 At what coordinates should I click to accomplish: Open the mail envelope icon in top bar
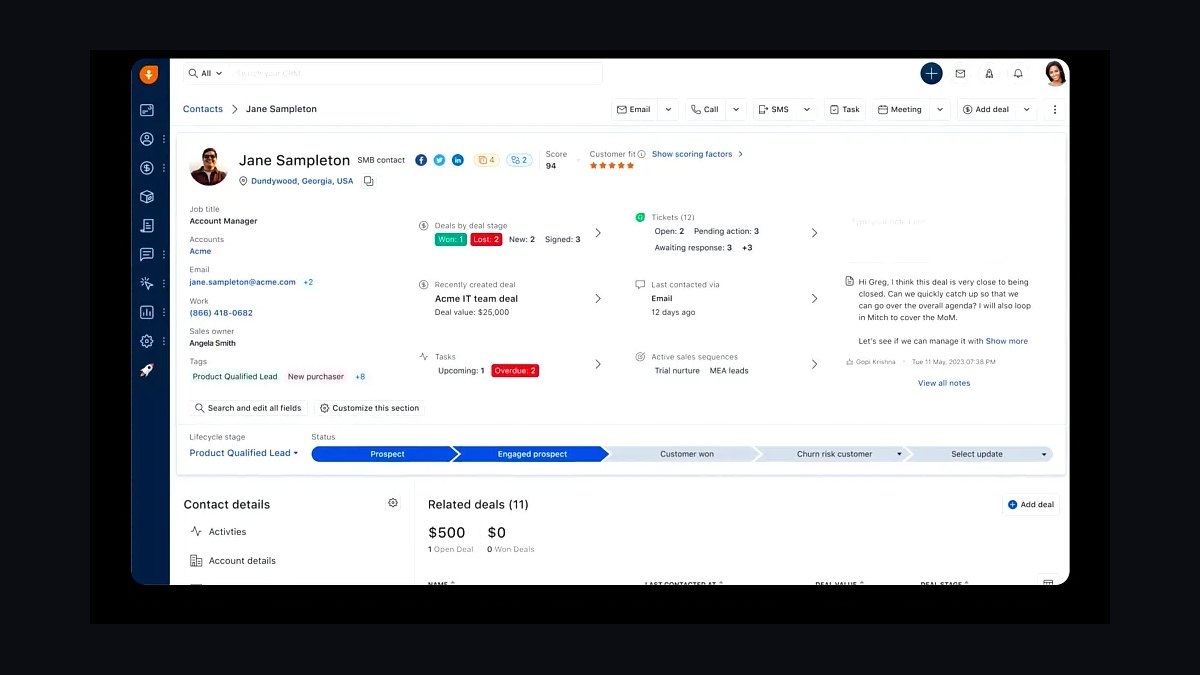coord(960,73)
